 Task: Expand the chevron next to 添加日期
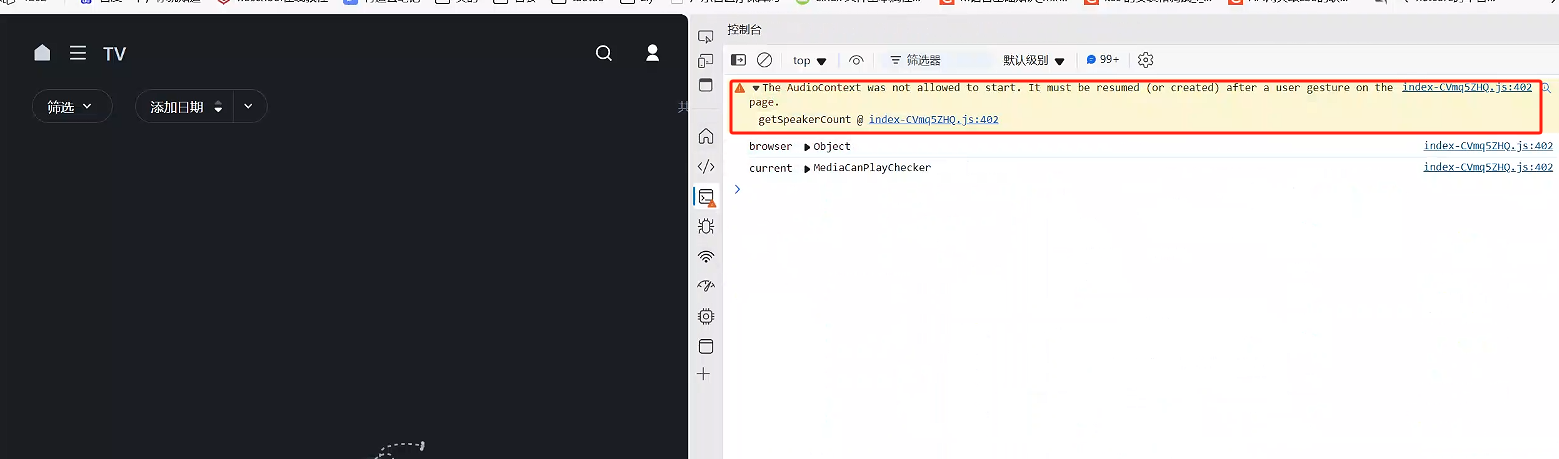249,106
